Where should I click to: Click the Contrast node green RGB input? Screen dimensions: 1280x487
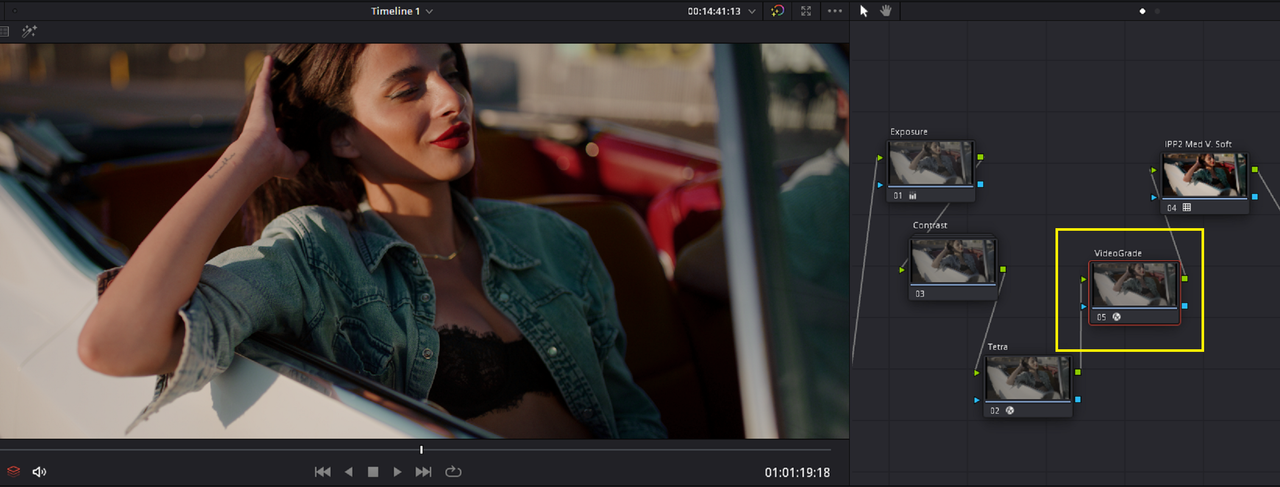coord(903,268)
